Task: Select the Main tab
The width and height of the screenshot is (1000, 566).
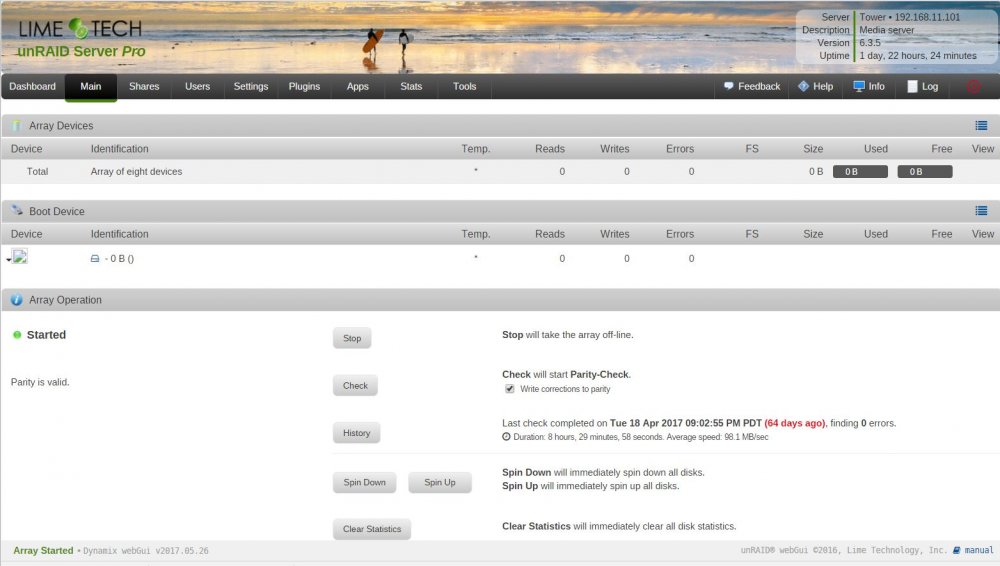Action: point(91,86)
